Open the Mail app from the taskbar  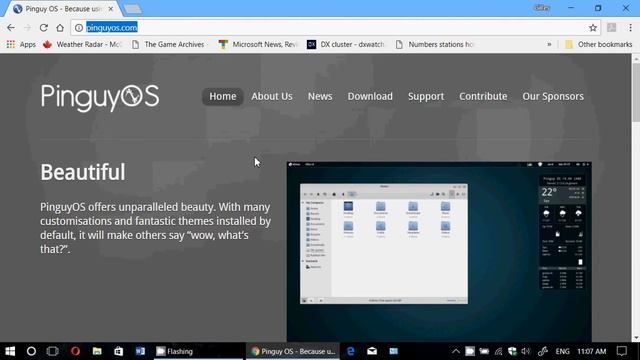point(372,351)
